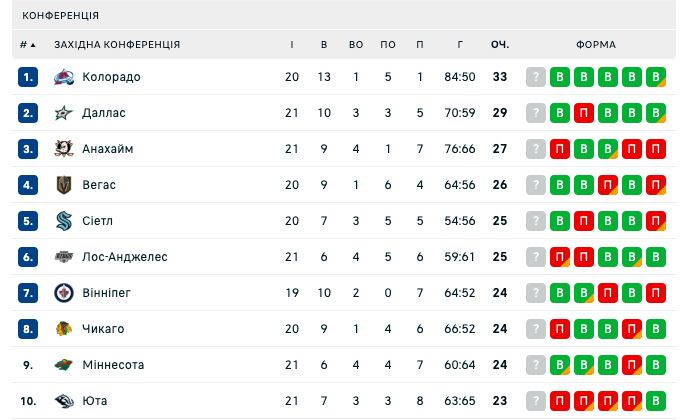Click Colorado's gray upcoming match badge

click(536, 77)
